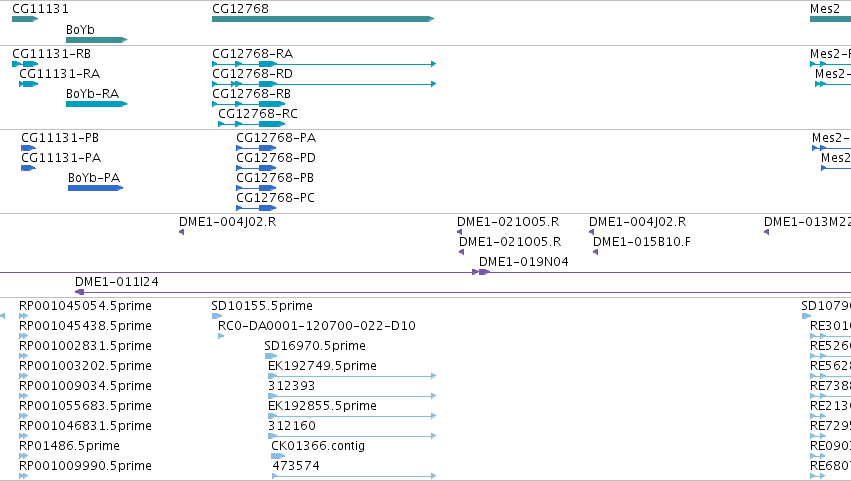851x481 pixels.
Task: Open the CG12768-RD transcript label
Action: pos(252,74)
